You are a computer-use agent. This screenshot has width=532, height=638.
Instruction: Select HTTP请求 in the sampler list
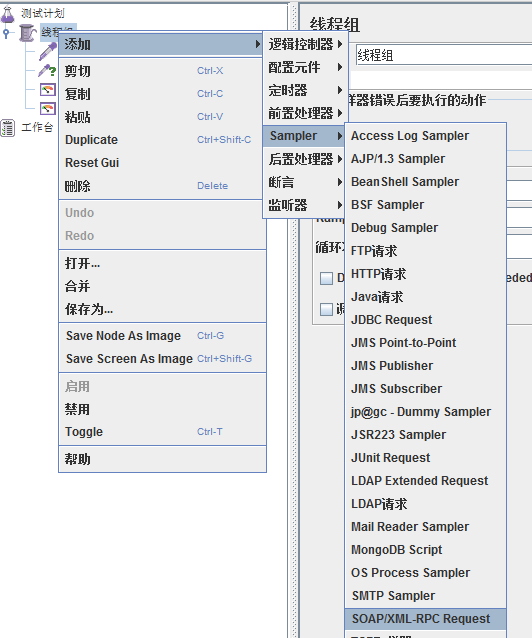point(425,274)
